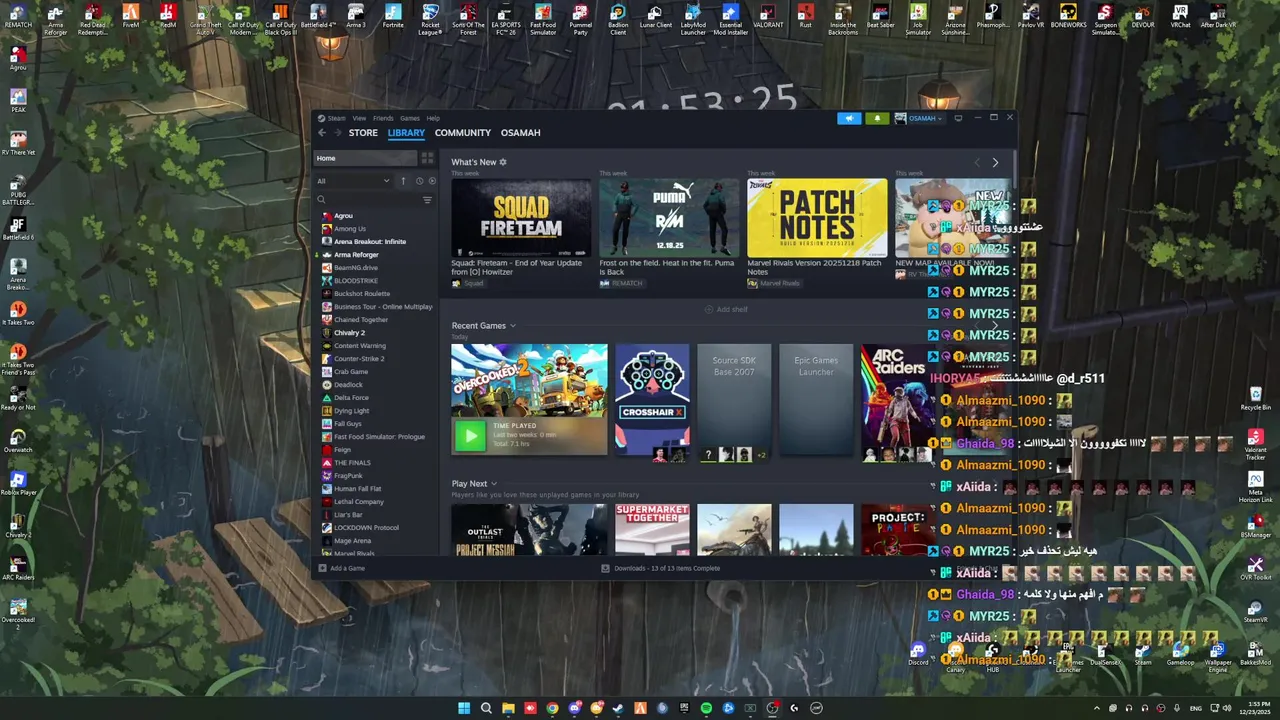Open the Downloads status at the bottom
This screenshot has width=1280, height=720.
pyautogui.click(x=661, y=568)
